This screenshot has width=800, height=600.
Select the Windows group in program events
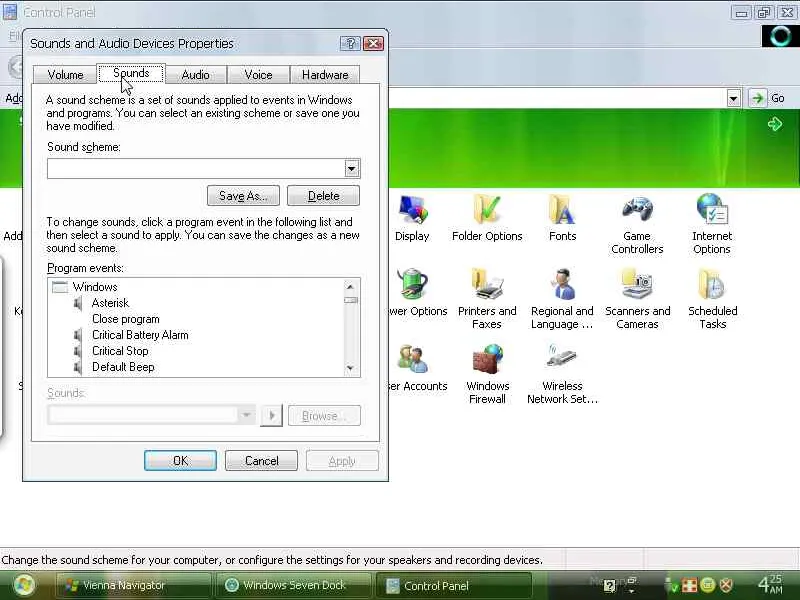click(x=95, y=287)
